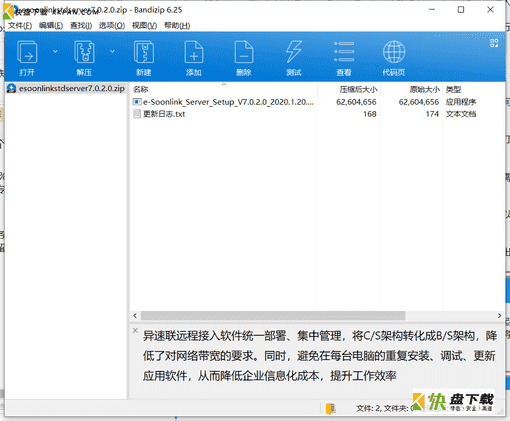Close the archive comment panel
This screenshot has width=510, height=421.
135,330
